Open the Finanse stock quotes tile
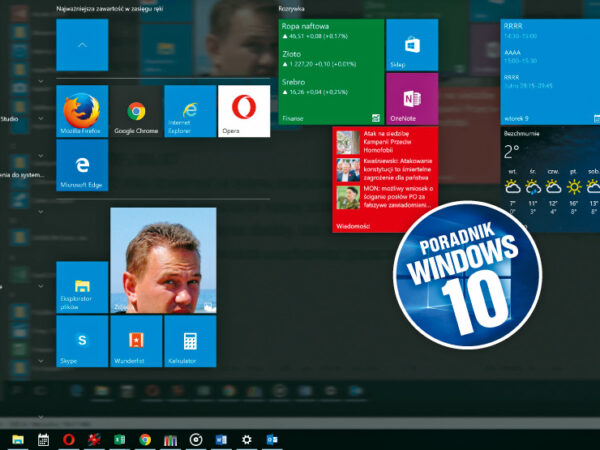This screenshot has width=600, height=450. [330, 72]
